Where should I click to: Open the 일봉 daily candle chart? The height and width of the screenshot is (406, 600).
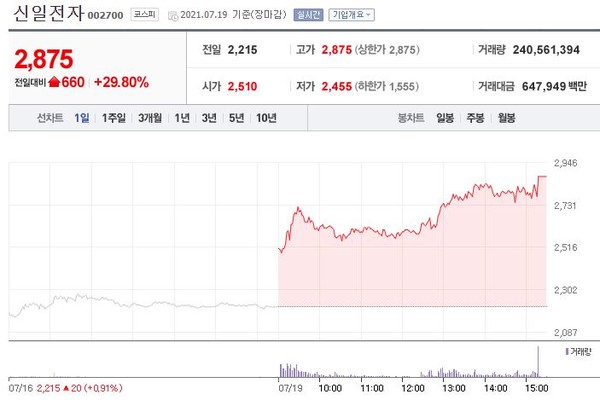pos(446,118)
